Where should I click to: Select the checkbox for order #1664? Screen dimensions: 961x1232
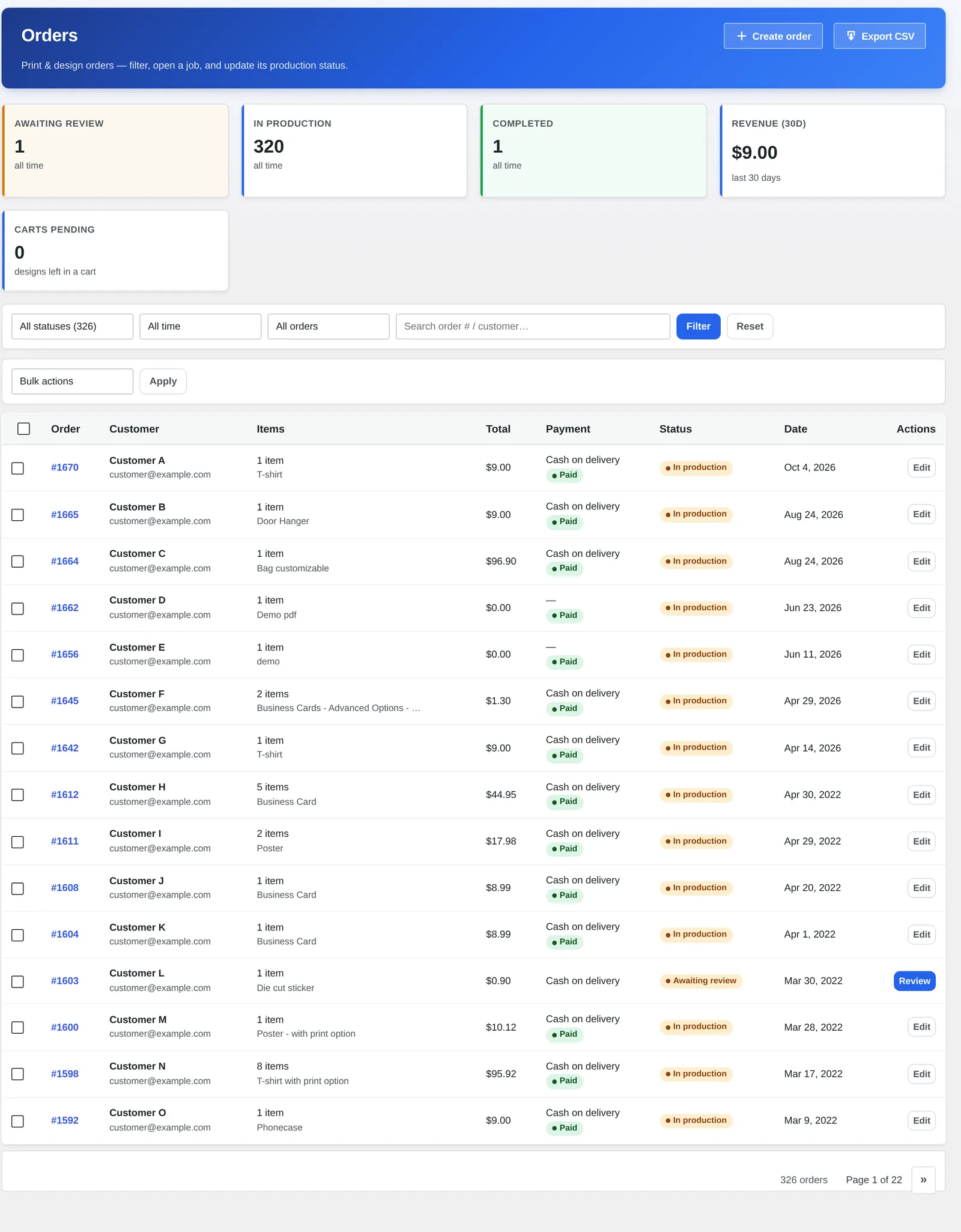[x=18, y=562]
